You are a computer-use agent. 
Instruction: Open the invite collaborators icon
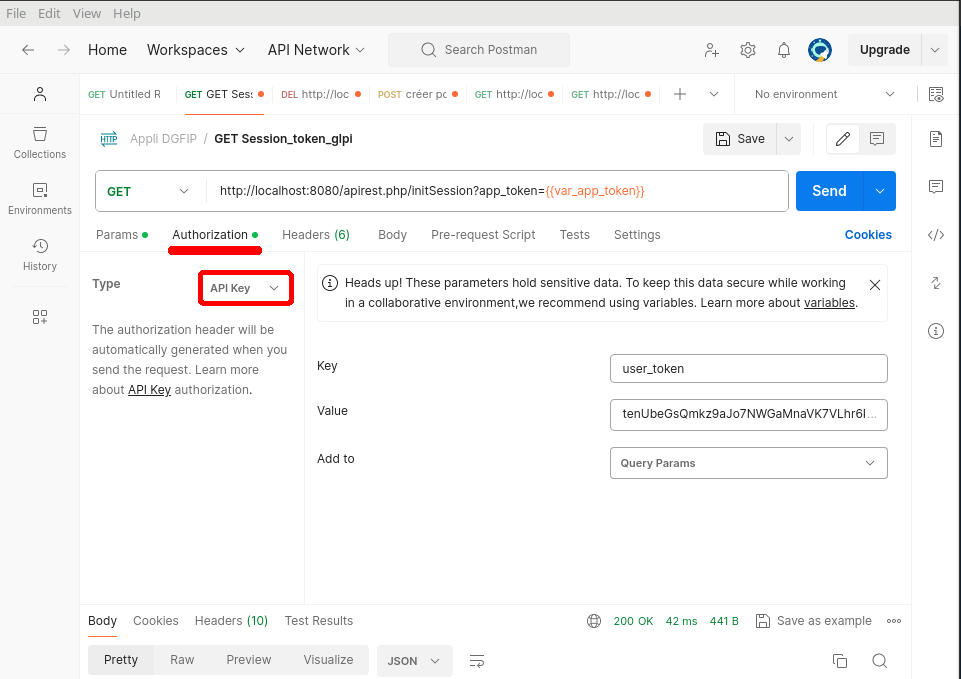[x=712, y=50]
